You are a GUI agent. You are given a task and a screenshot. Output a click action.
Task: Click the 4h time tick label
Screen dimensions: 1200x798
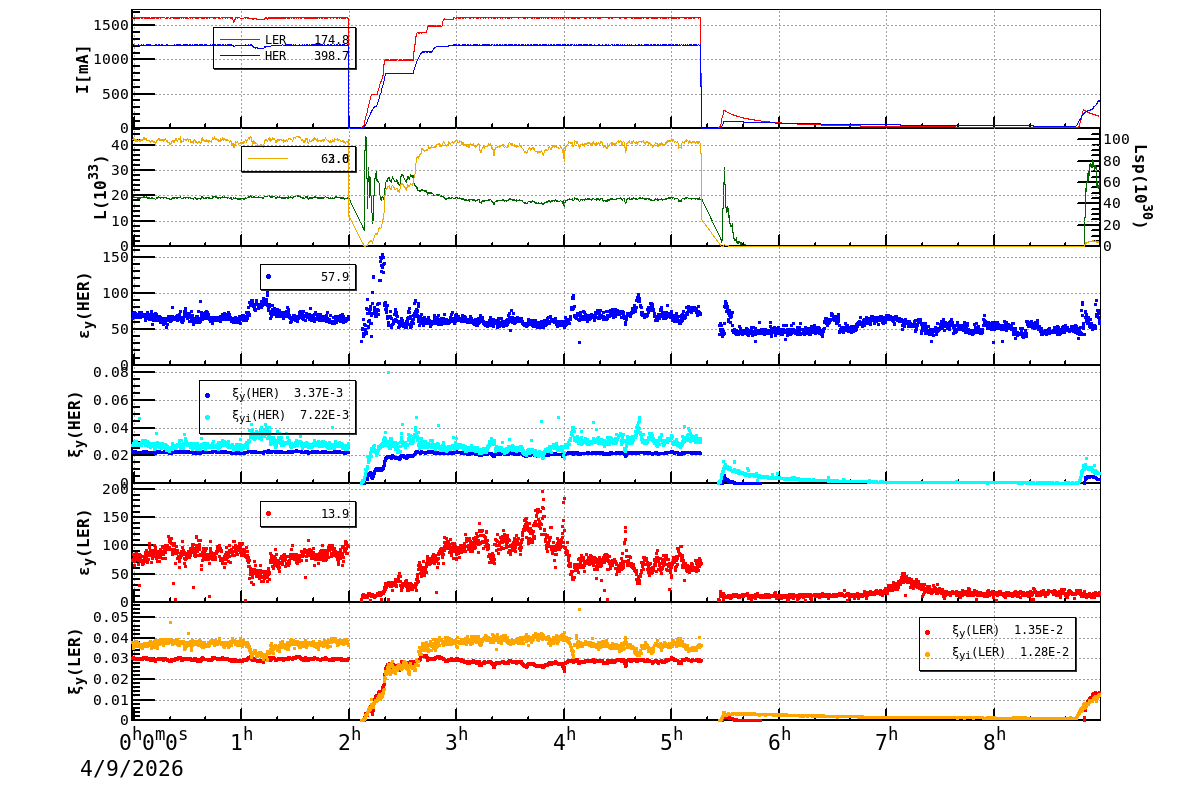pos(564,741)
